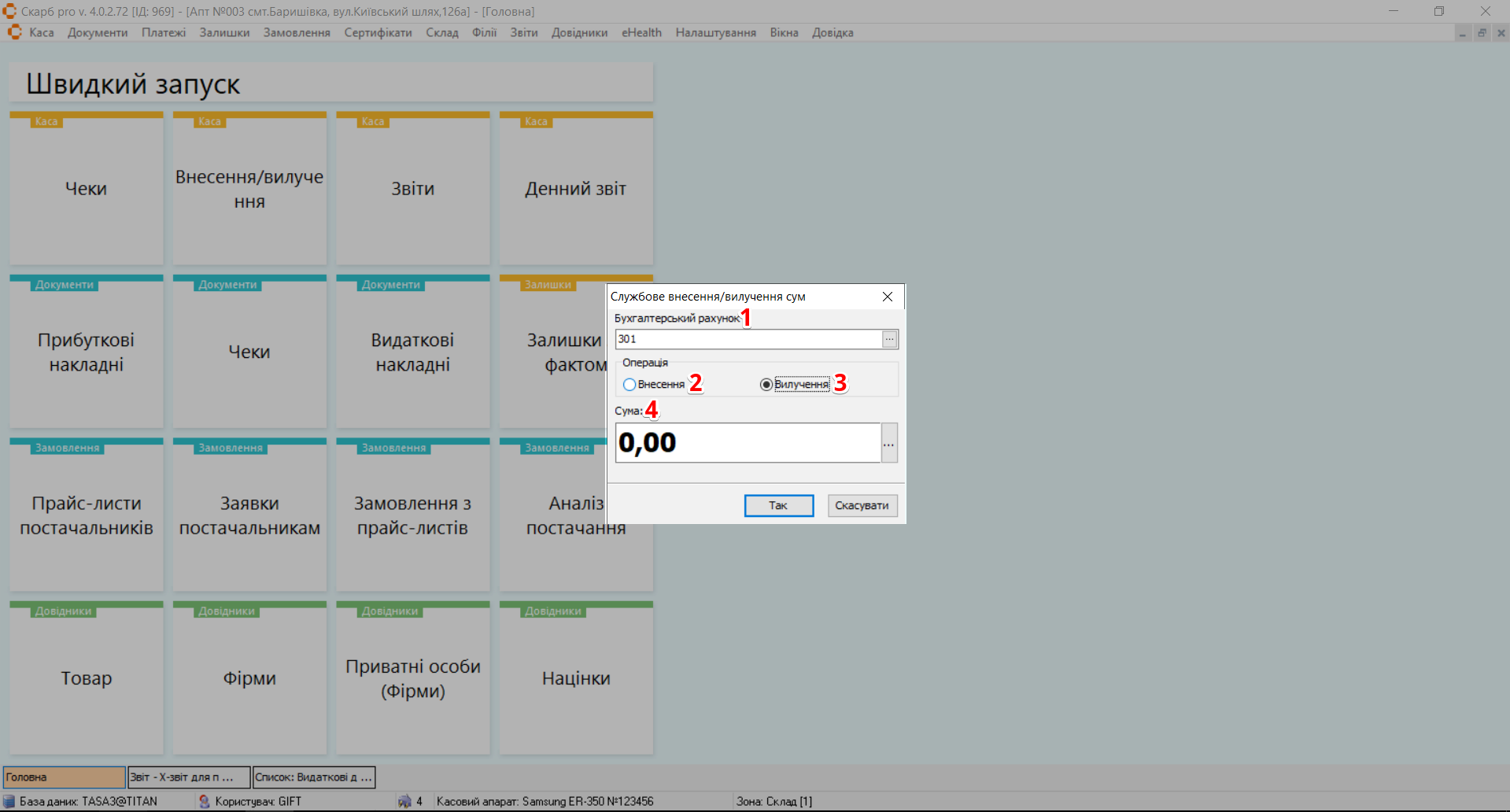Screen dimensions: 1510x812
Task: Select the Вилучення radio option
Action: point(766,385)
